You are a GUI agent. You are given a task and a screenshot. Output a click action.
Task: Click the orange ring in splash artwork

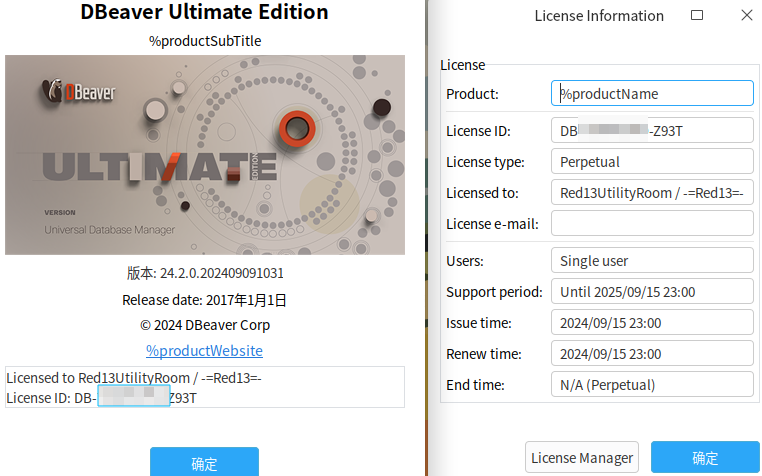297,129
